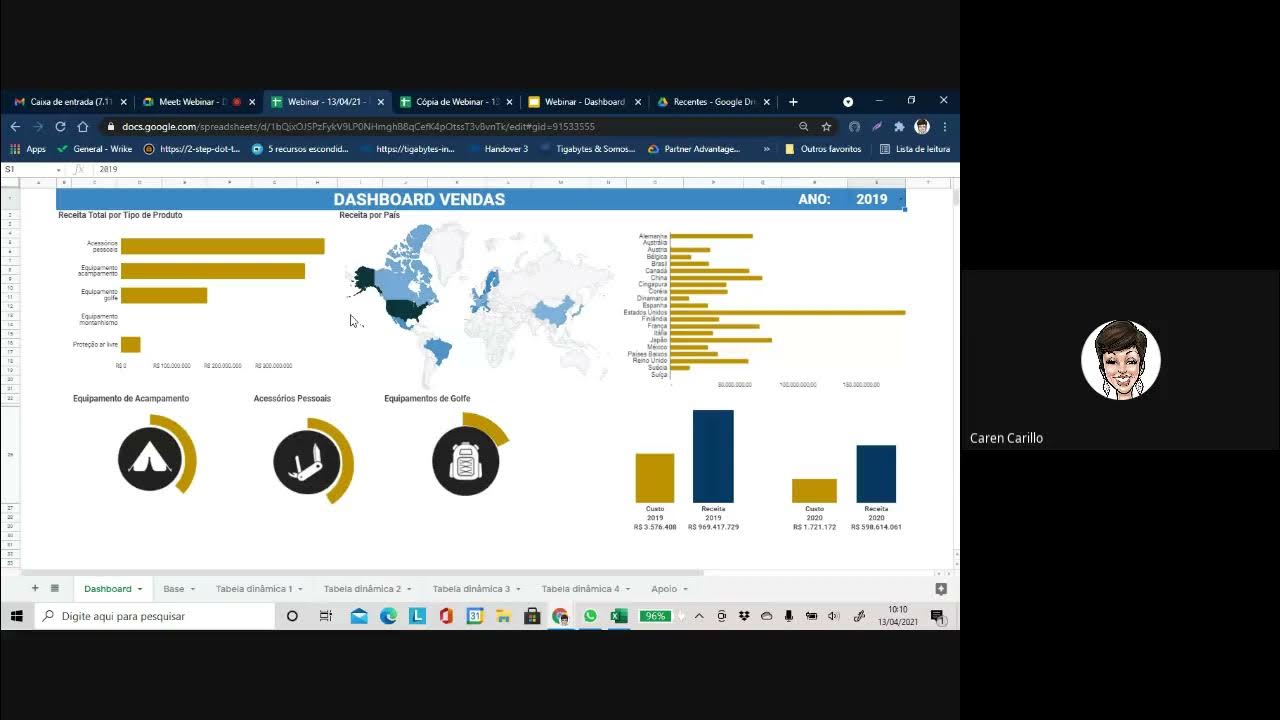Click Caren Carillo's avatar thumbnail

(x=1120, y=360)
